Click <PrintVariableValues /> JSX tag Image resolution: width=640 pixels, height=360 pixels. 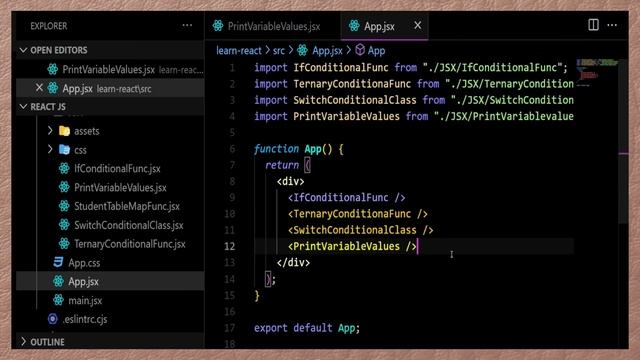[352, 247]
